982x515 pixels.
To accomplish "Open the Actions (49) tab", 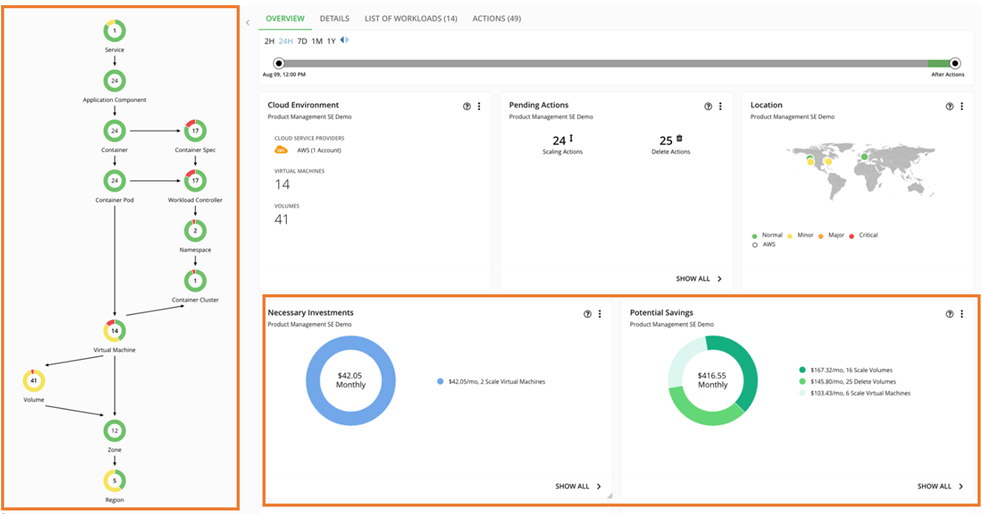I will (x=497, y=19).
